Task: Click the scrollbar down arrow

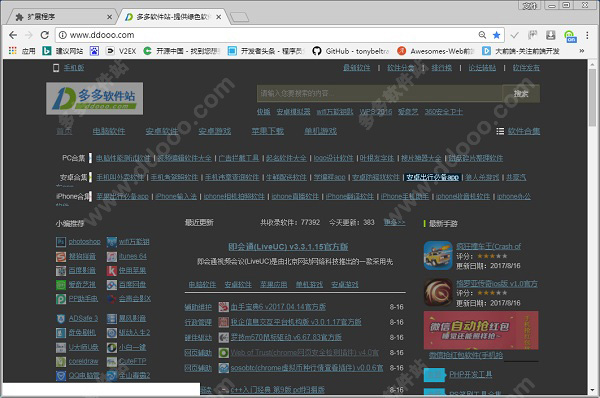Action: 592,390
